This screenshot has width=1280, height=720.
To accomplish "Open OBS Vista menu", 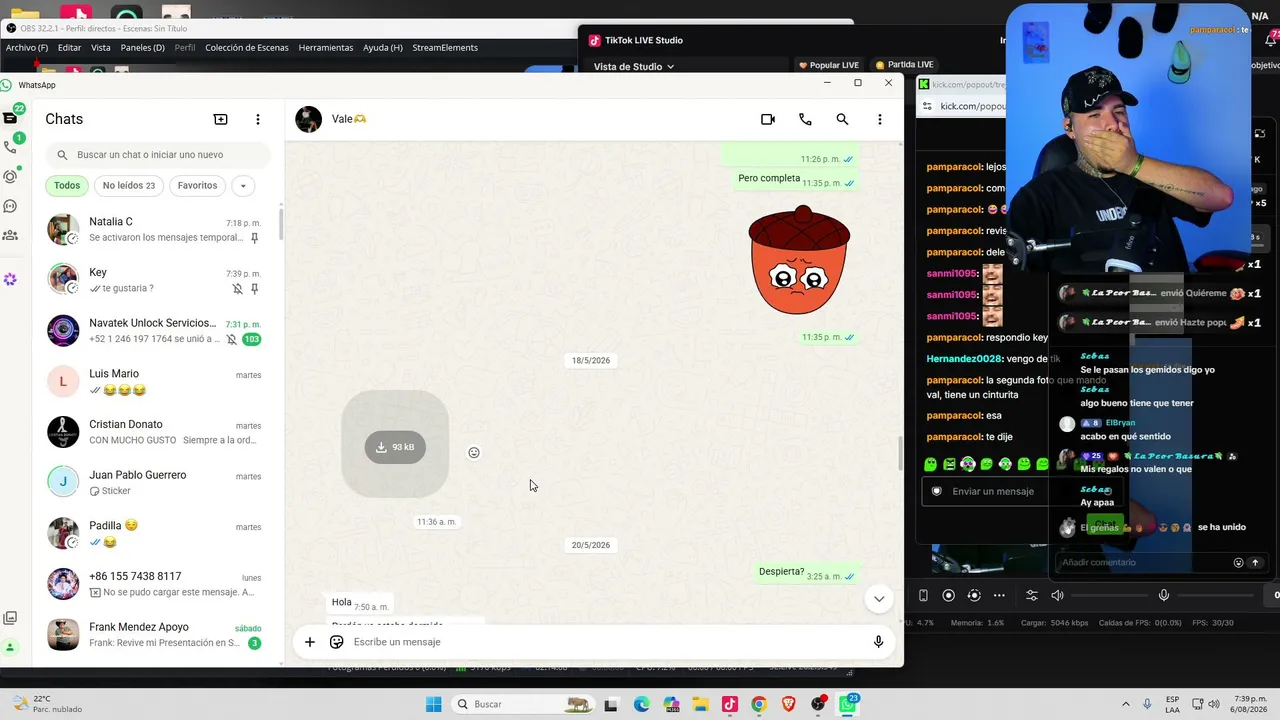I will point(101,48).
